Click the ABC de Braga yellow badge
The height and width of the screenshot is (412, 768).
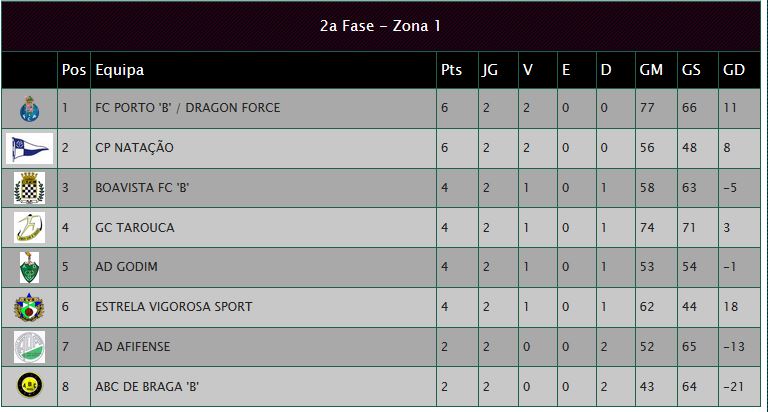29,385
